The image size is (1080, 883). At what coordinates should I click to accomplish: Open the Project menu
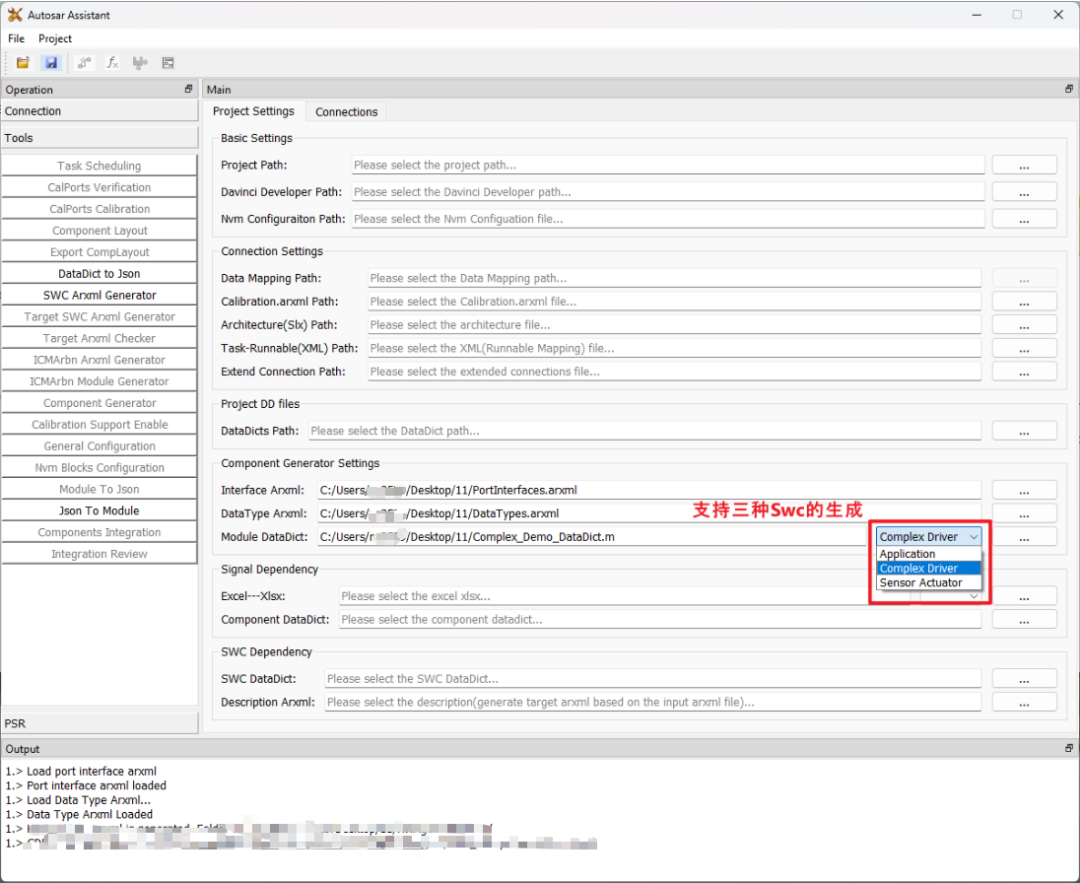click(55, 38)
